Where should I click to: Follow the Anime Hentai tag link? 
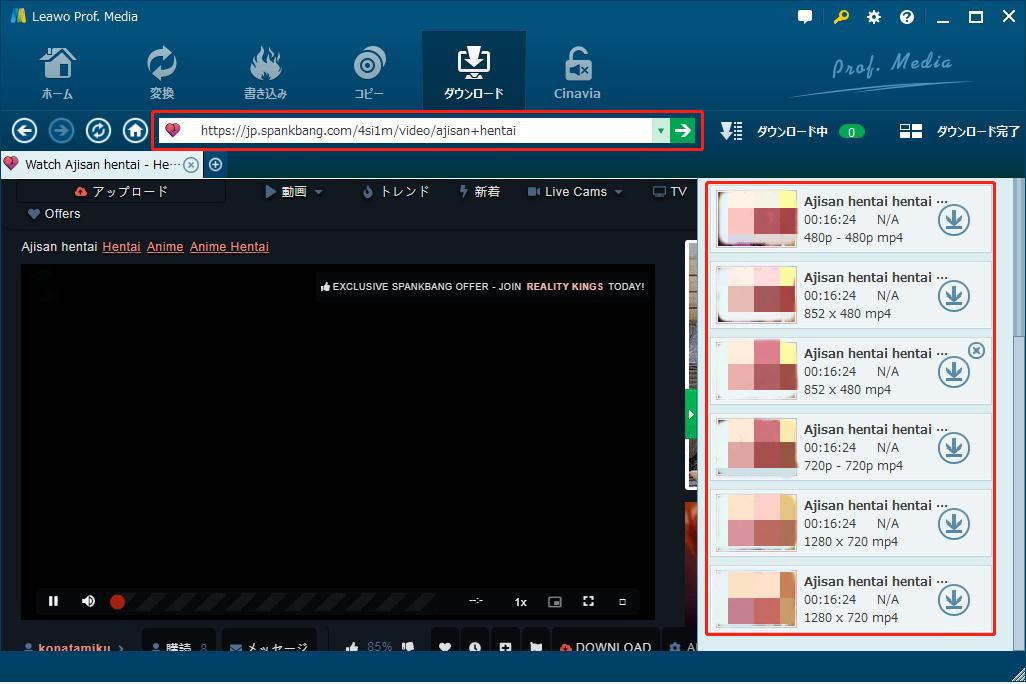point(229,247)
